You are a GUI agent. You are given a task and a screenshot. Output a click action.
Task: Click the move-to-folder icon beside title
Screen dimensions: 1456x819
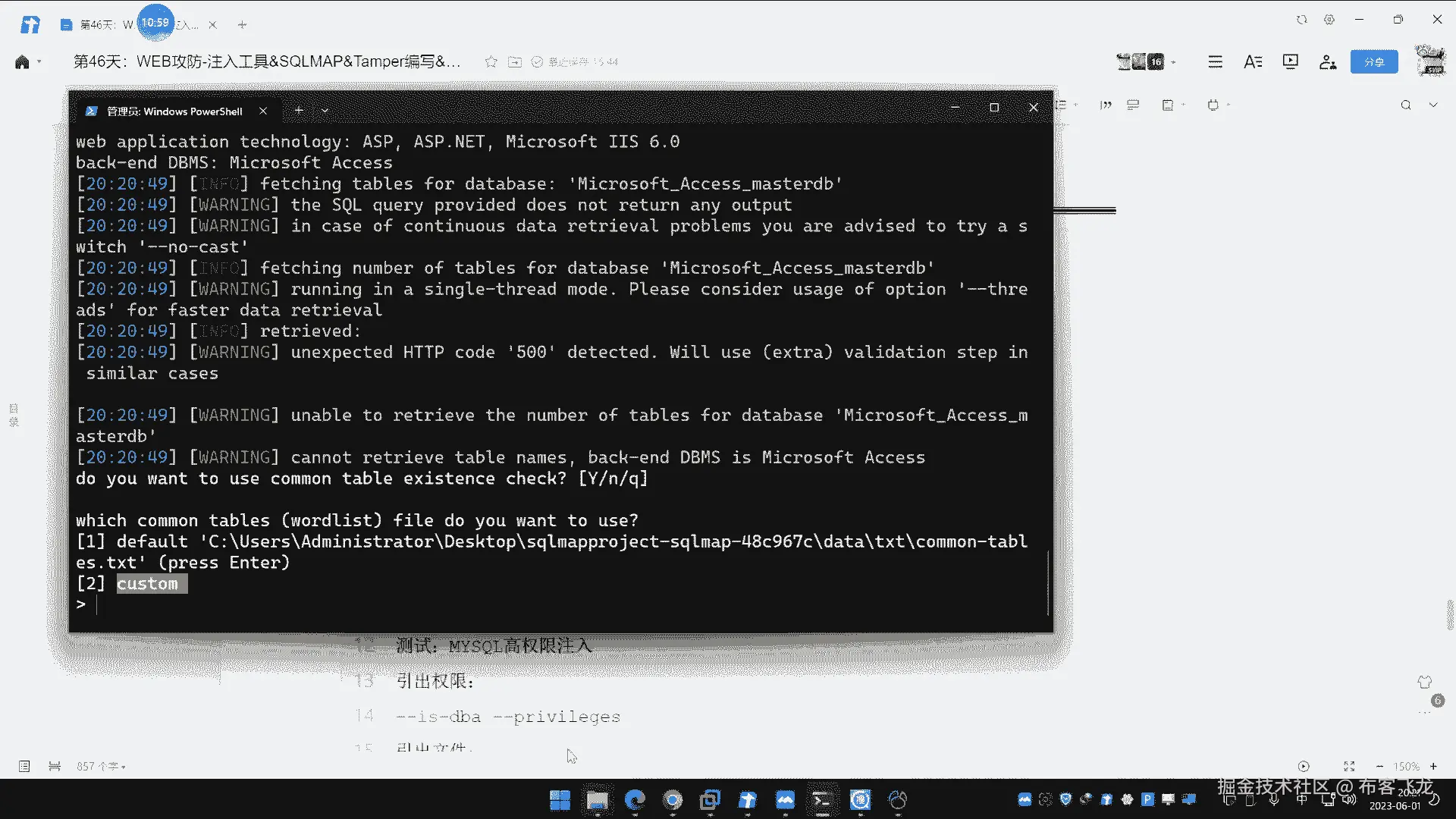point(515,62)
